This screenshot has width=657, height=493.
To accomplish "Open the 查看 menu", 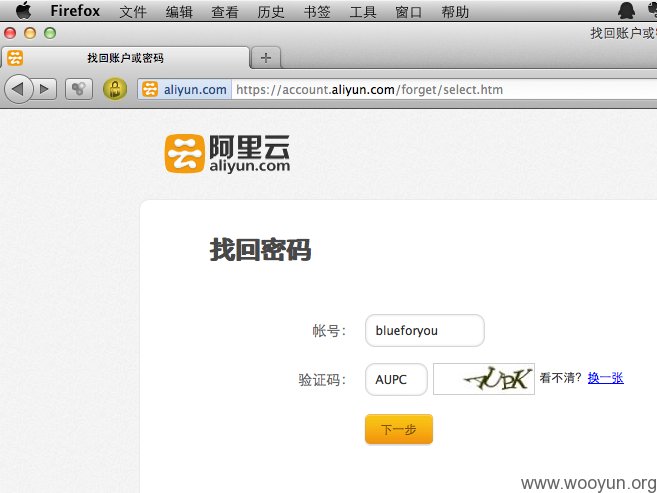I will point(225,12).
